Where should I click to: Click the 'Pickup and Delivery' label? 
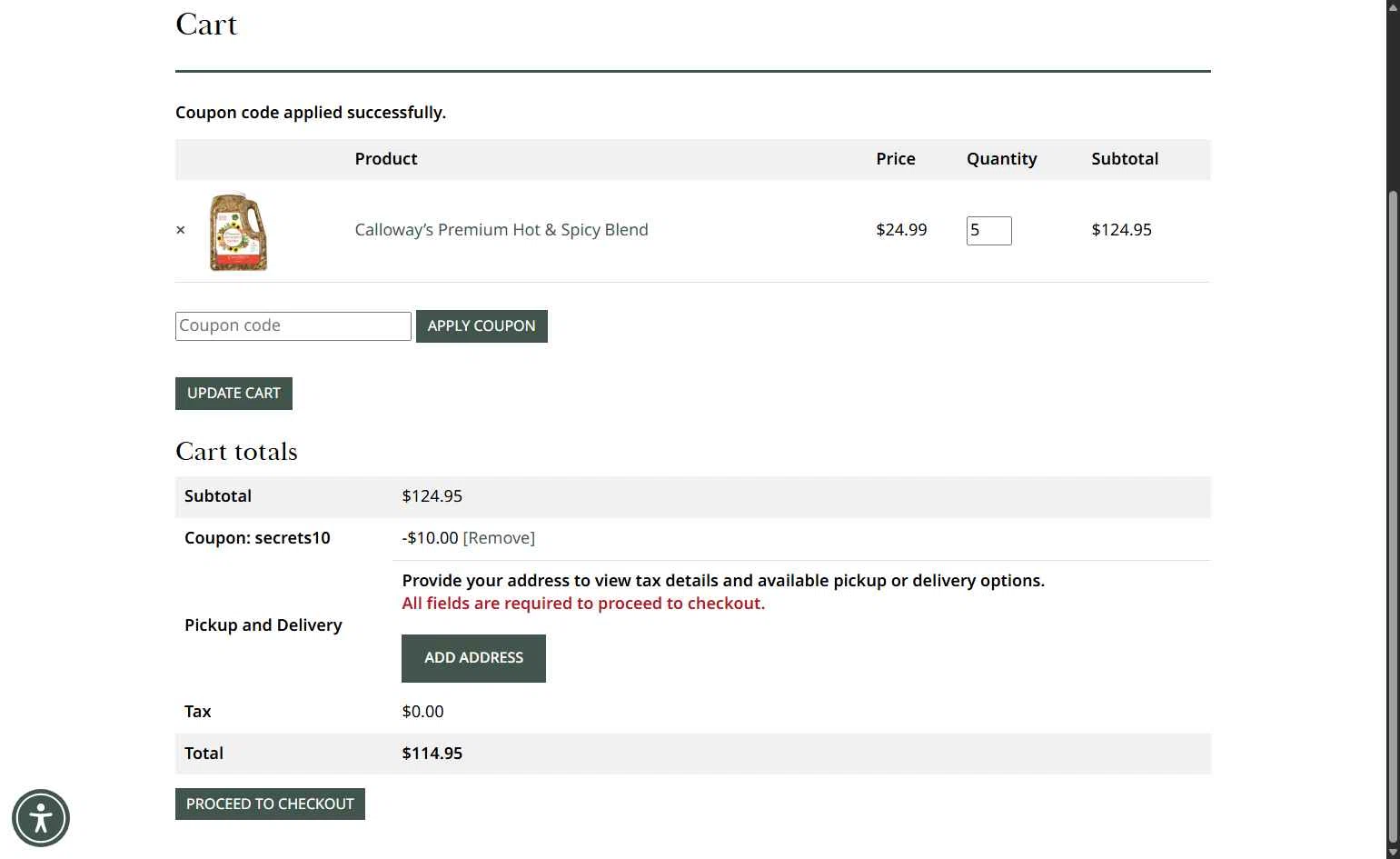[263, 625]
